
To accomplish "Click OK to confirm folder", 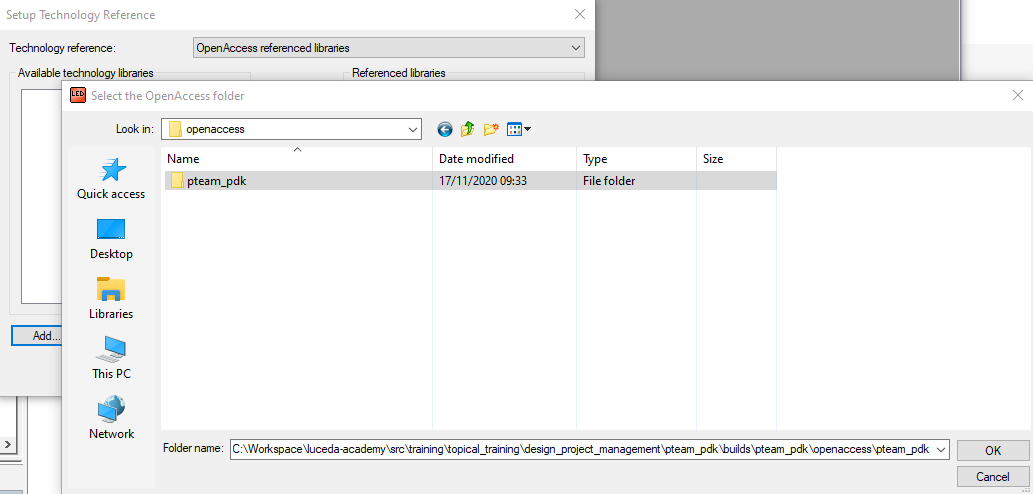I will click(992, 450).
